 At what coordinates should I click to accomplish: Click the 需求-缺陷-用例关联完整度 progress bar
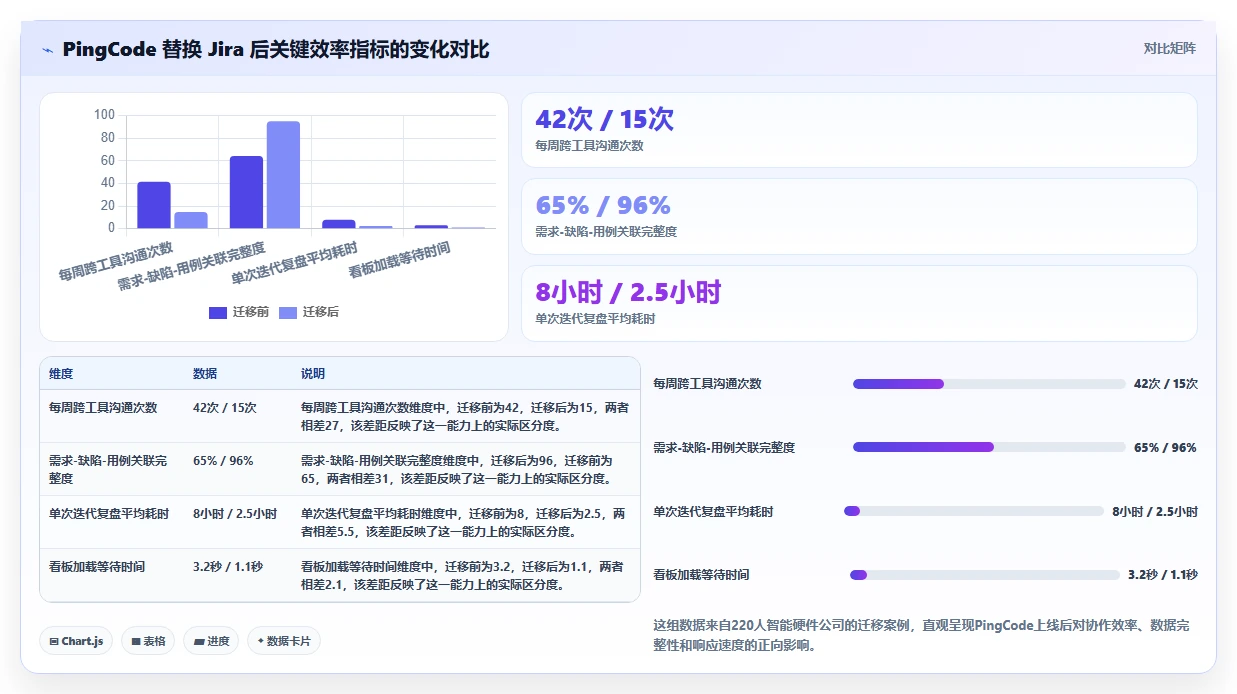[x=988, y=447]
